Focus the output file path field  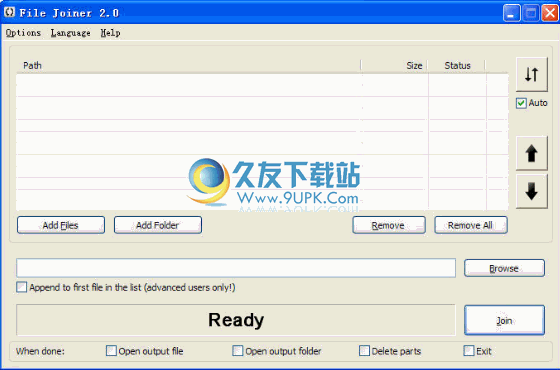click(x=236, y=268)
